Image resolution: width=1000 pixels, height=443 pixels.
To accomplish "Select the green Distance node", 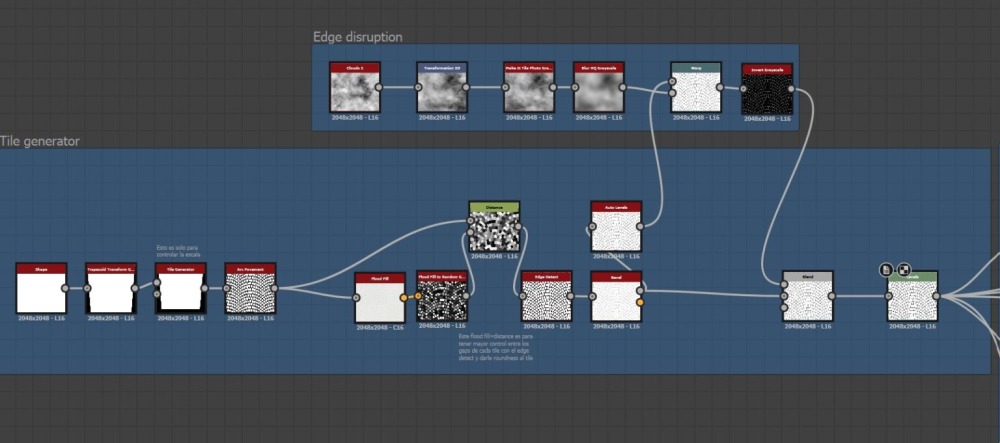I will [494, 227].
